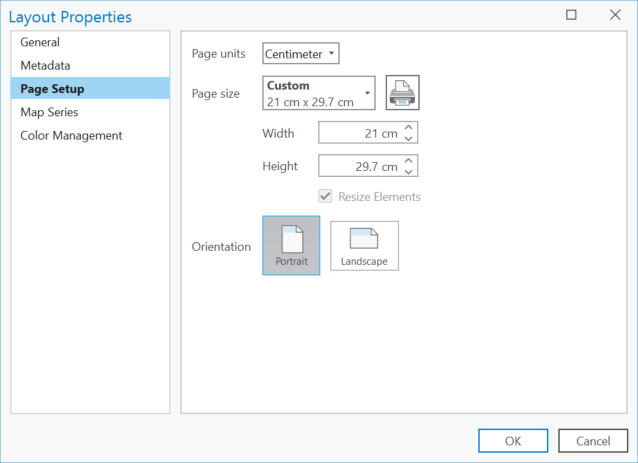638x463 pixels.
Task: Decrease Width with the down arrow
Action: (409, 138)
